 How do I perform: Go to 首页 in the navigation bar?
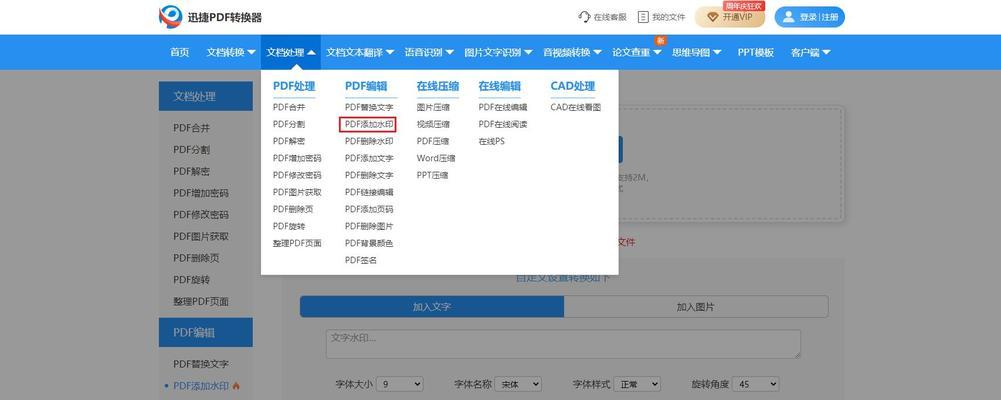click(x=179, y=52)
